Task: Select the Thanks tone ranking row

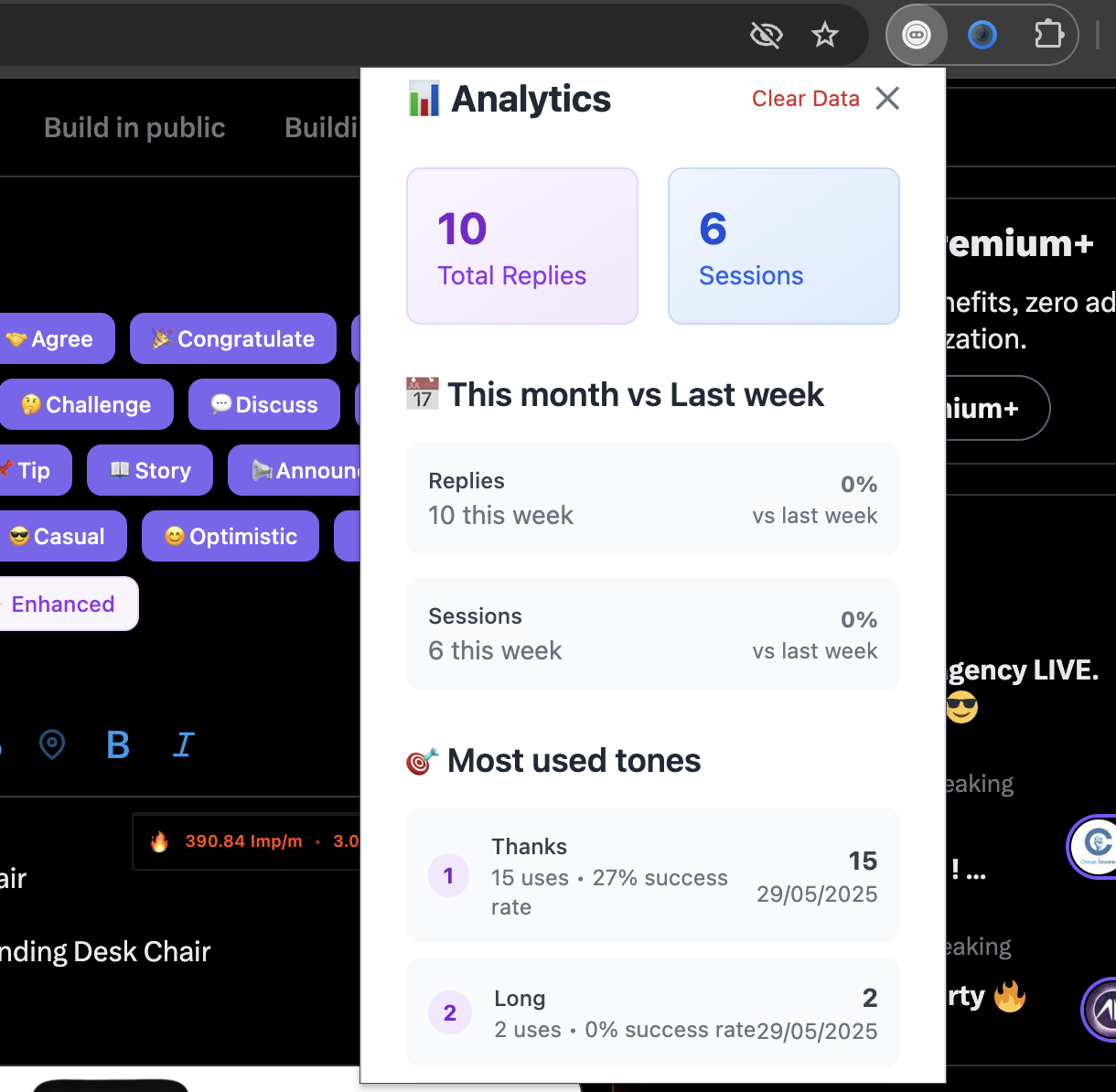Action: [x=652, y=875]
